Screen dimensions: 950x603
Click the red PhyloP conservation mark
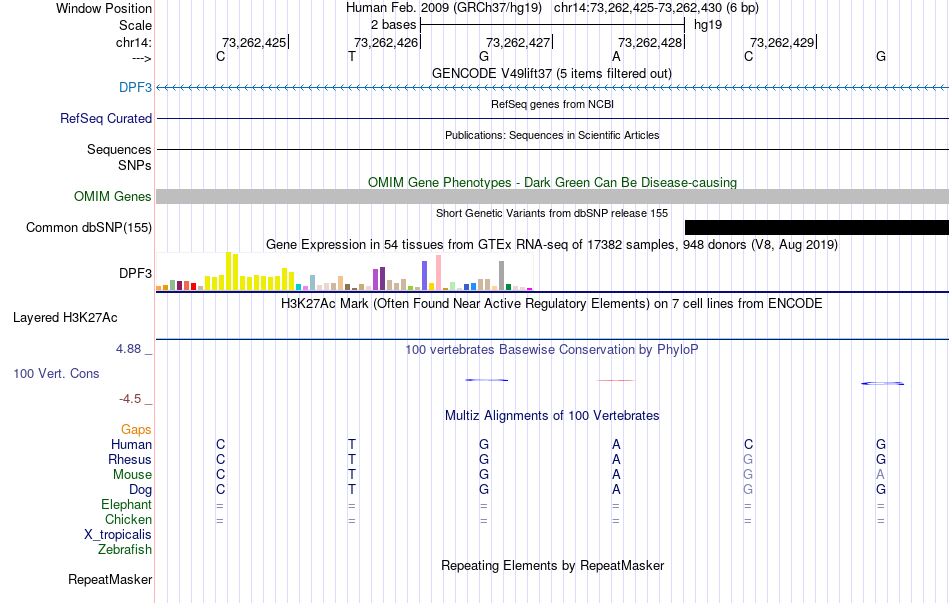pyautogui.click(x=616, y=381)
